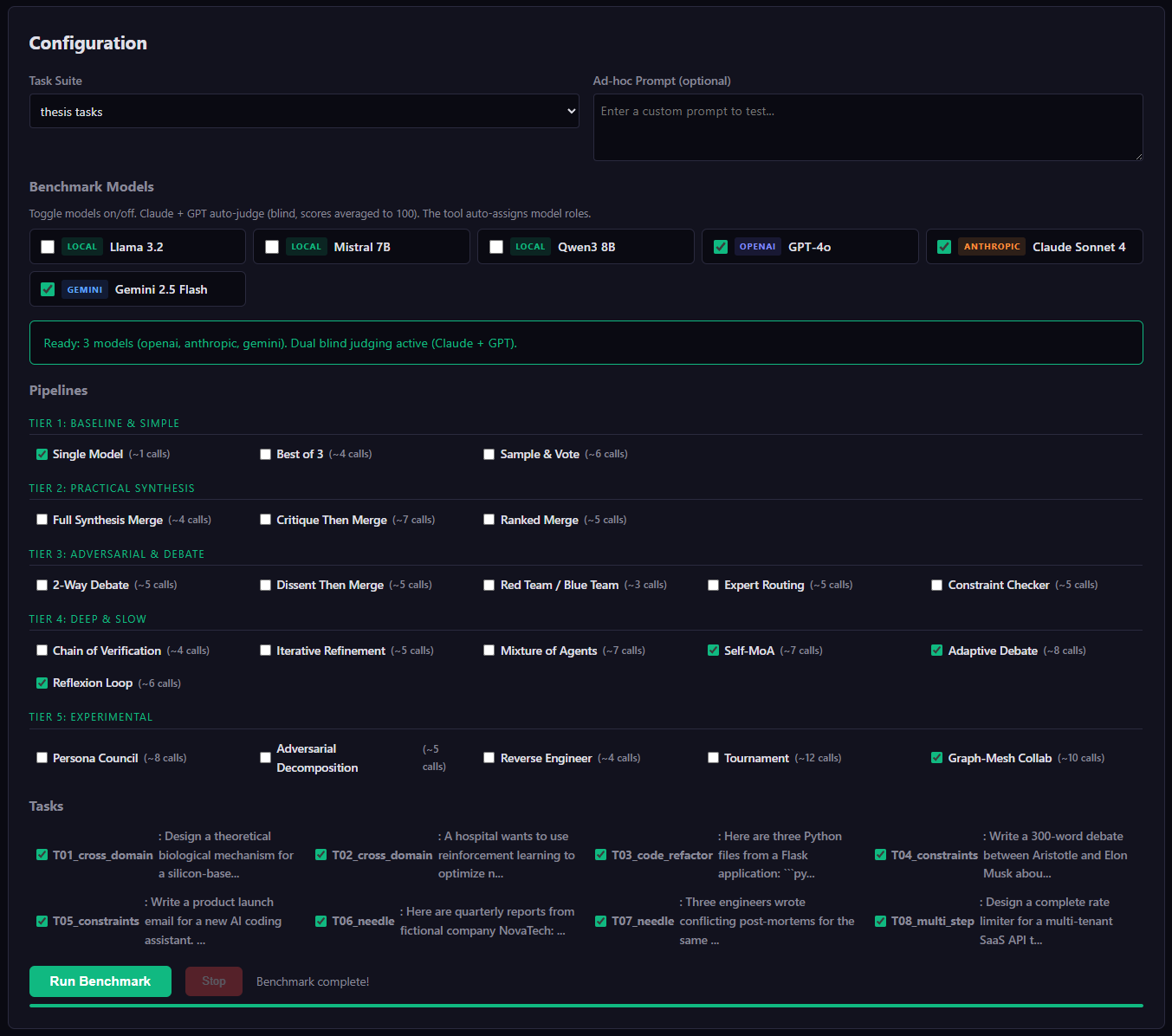1172x1036 pixels.
Task: Click the LOCAL badge beside Llama 3.2
Action: [x=82, y=247]
